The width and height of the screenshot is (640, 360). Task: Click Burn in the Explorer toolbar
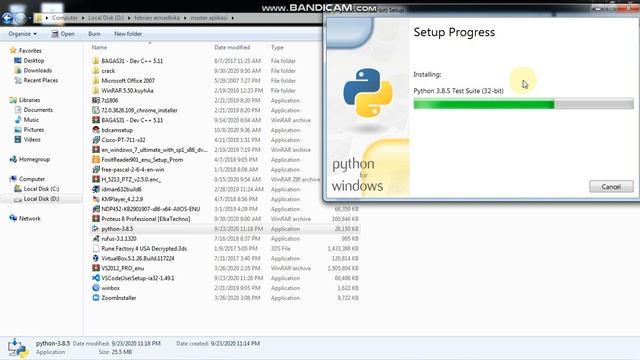click(x=94, y=34)
